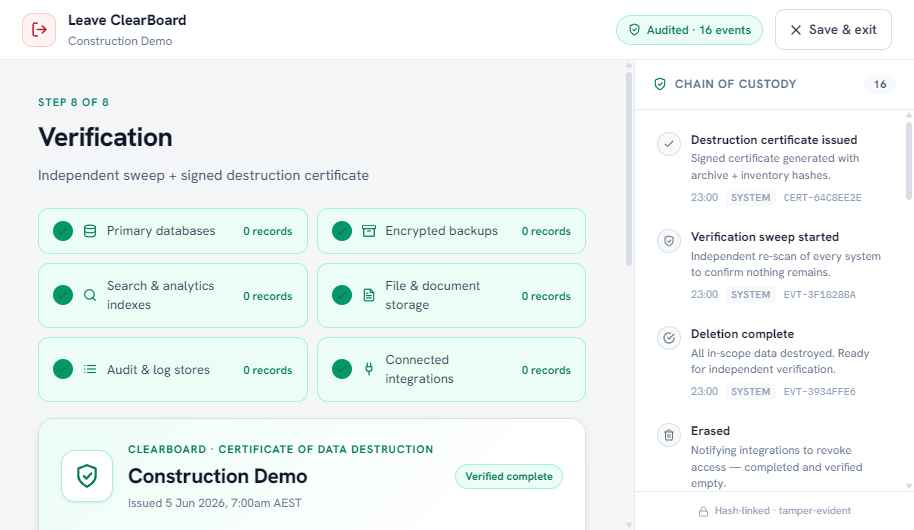Click SYSTEM tag under Deletion complete
Image resolution: width=914 pixels, height=530 pixels.
(x=751, y=392)
